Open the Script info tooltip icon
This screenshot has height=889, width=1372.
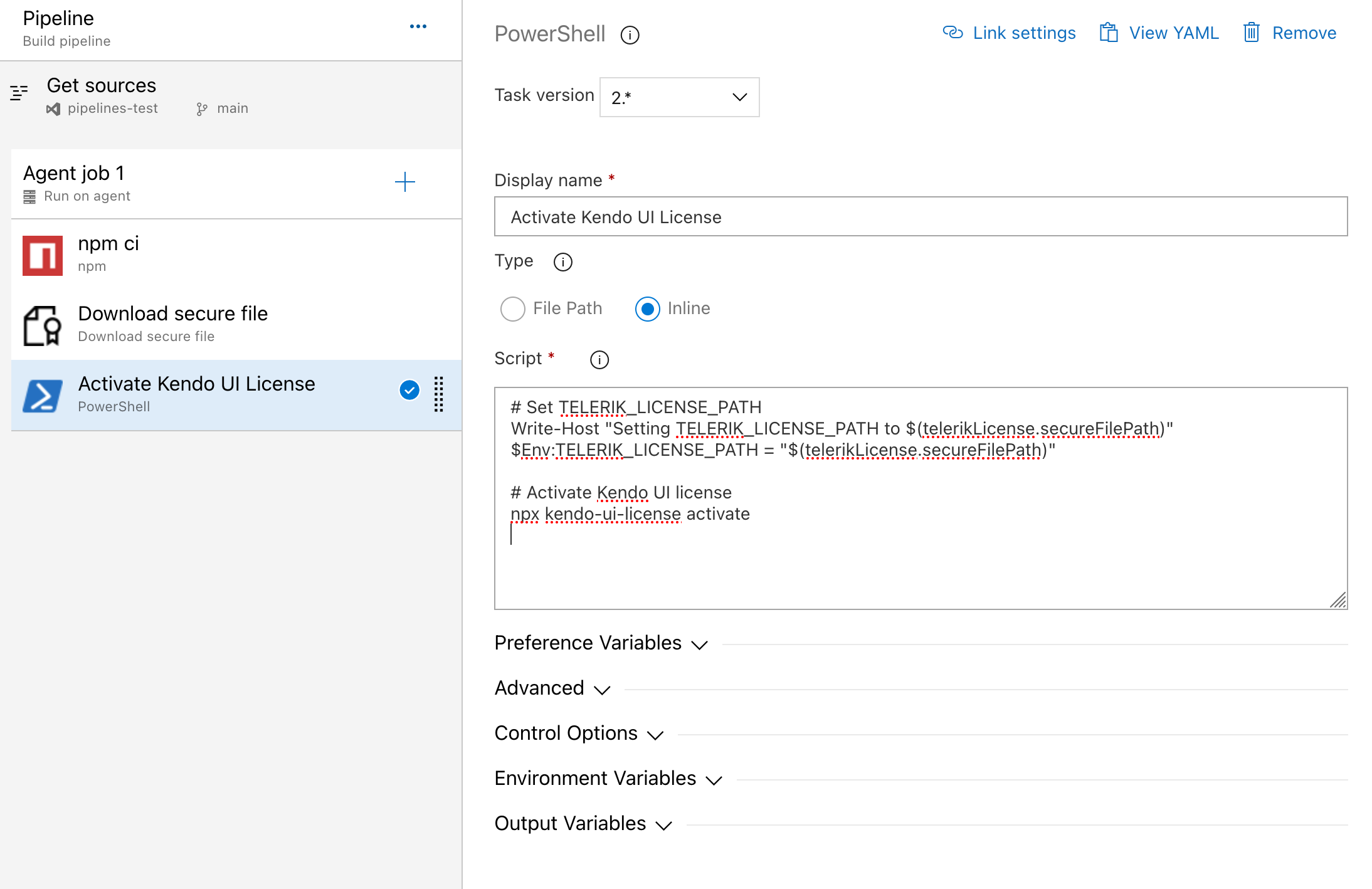click(x=599, y=359)
